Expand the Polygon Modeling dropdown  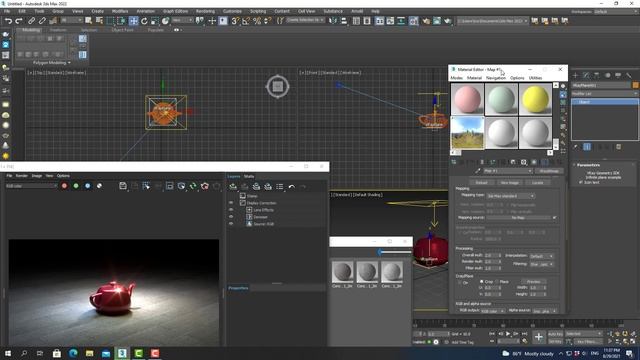click(51, 63)
